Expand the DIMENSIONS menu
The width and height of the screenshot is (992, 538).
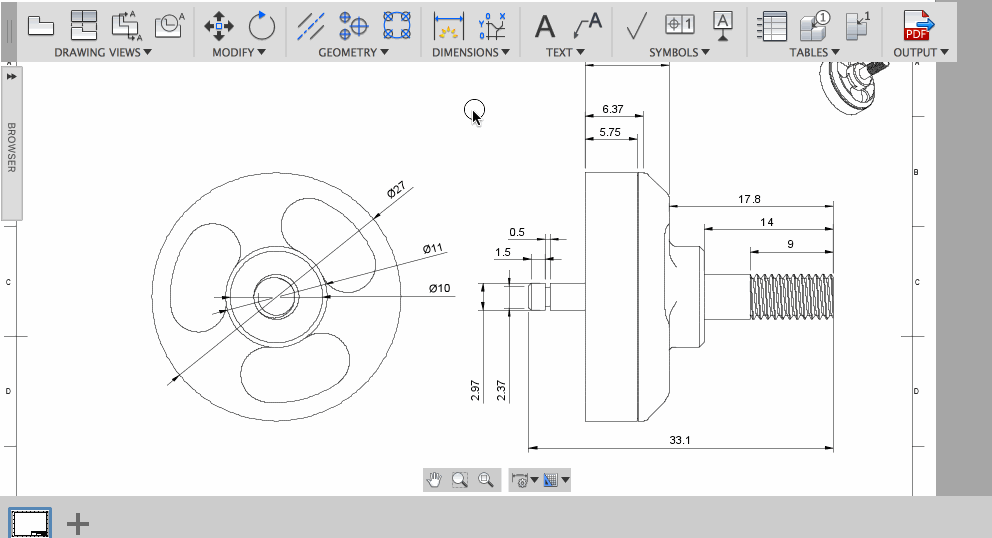click(x=470, y=52)
